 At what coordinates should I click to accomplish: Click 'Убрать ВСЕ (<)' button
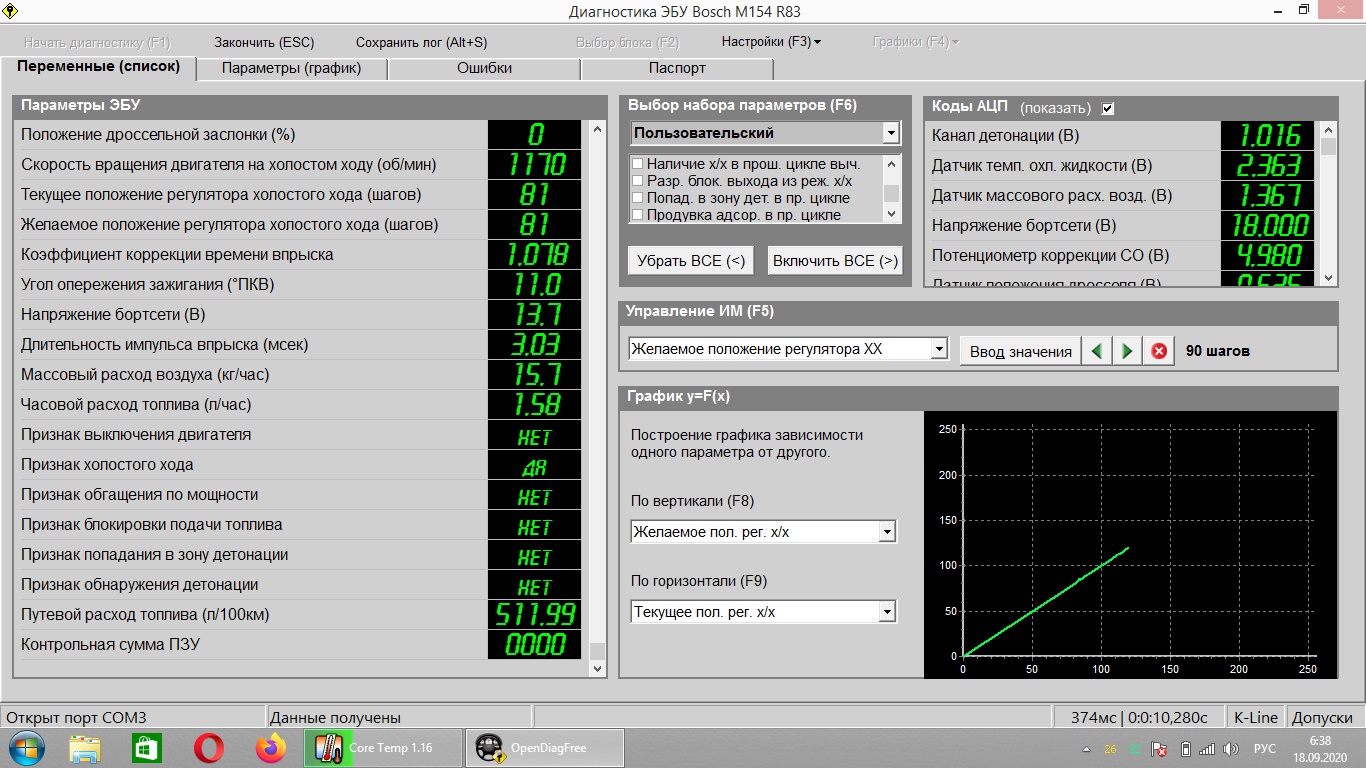tap(691, 261)
